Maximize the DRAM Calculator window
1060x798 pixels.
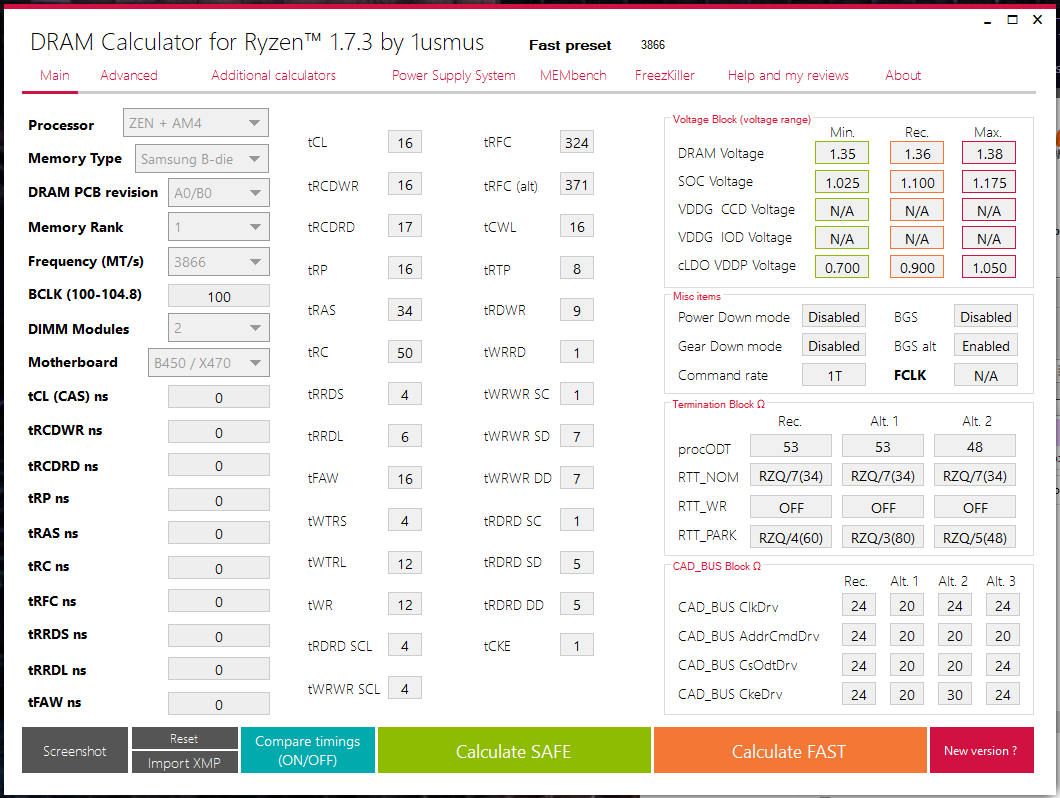point(1012,20)
